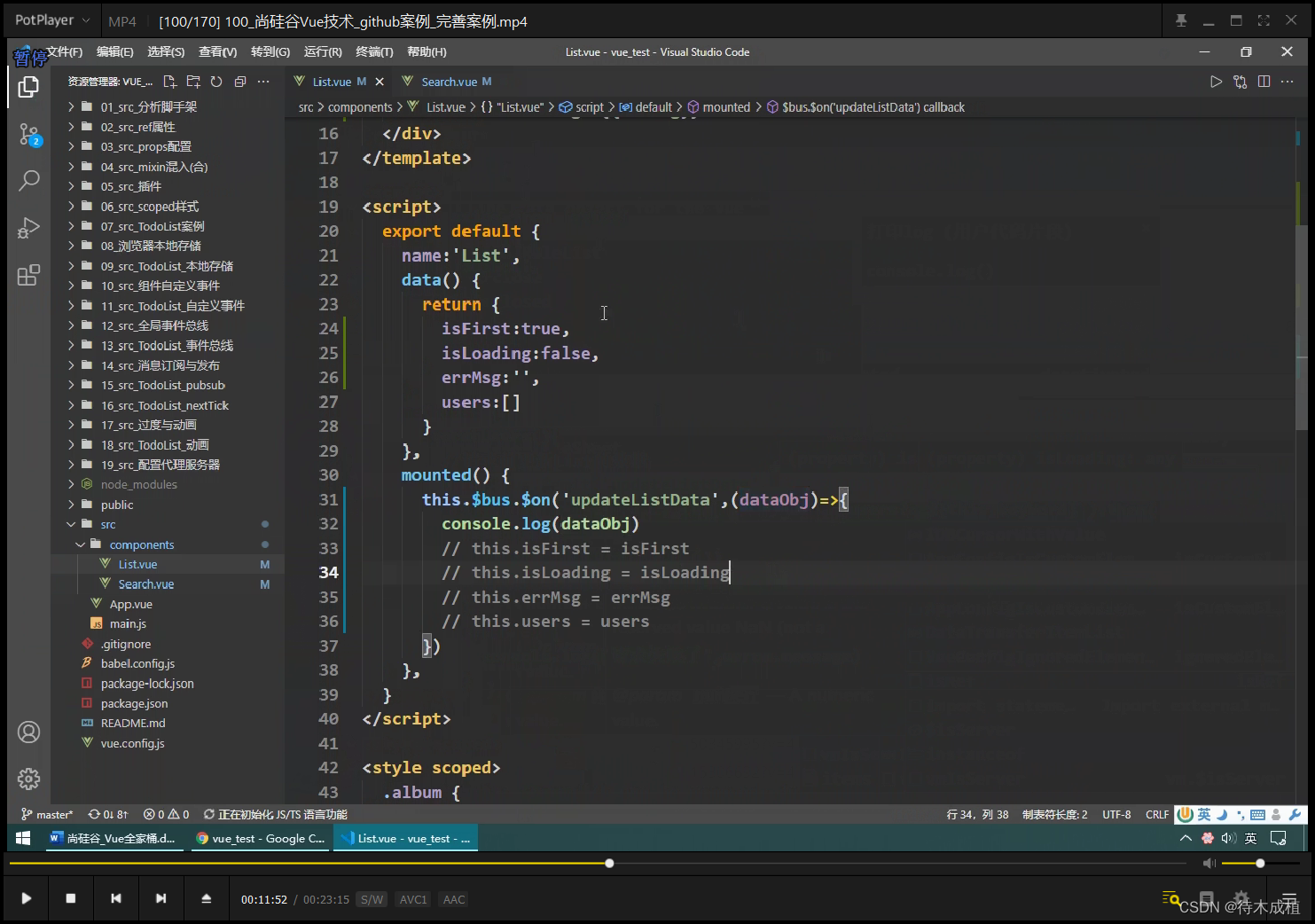Split the editor to the right
Screen dimensions: 1315x924
[x=1264, y=82]
